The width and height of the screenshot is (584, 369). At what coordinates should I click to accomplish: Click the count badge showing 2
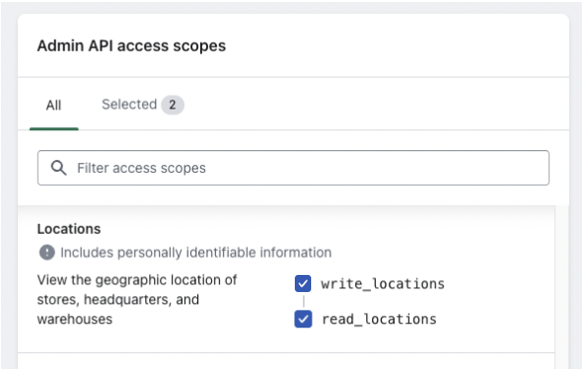172,105
